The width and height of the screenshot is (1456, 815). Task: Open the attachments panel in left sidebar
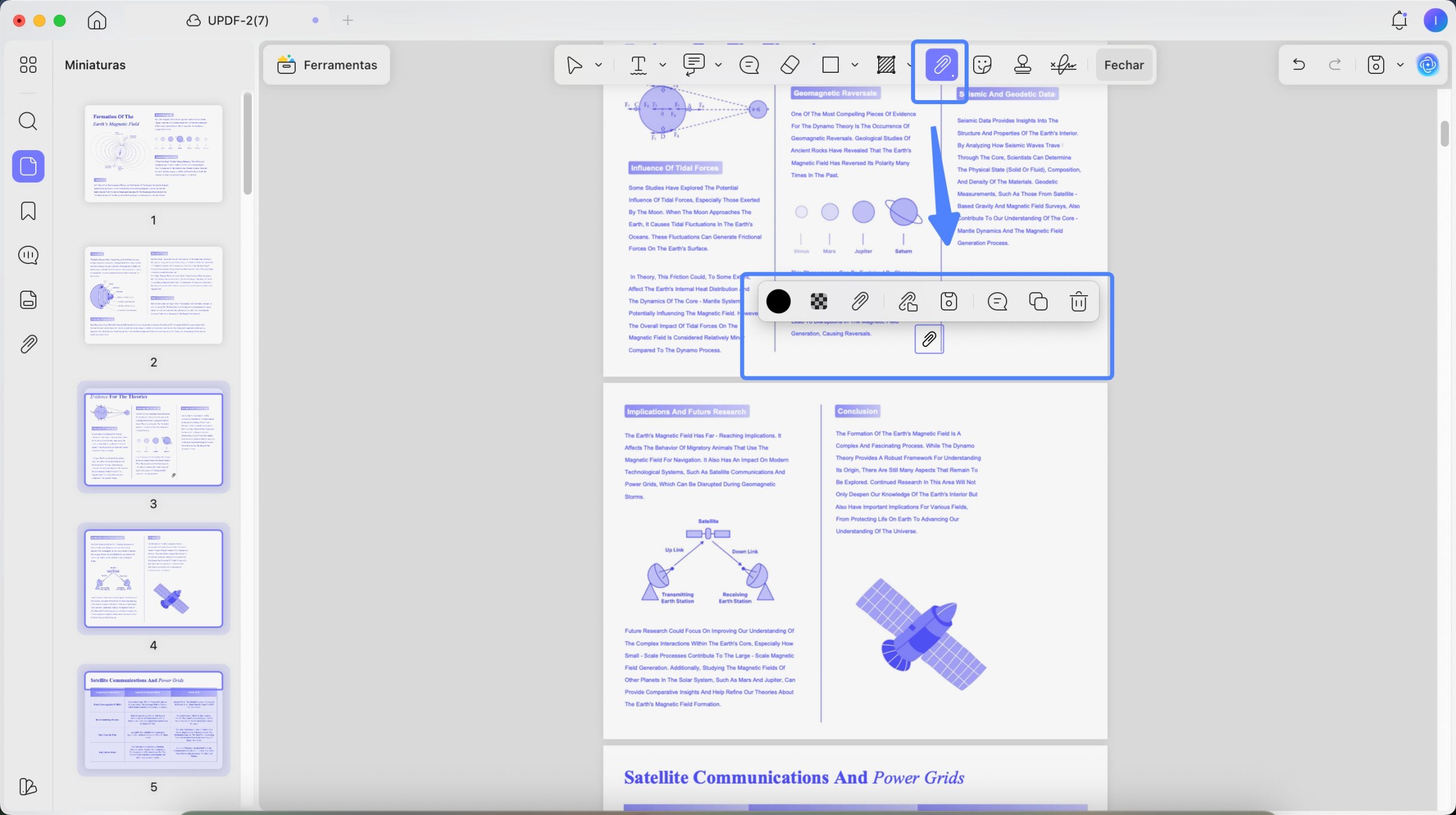(x=28, y=344)
